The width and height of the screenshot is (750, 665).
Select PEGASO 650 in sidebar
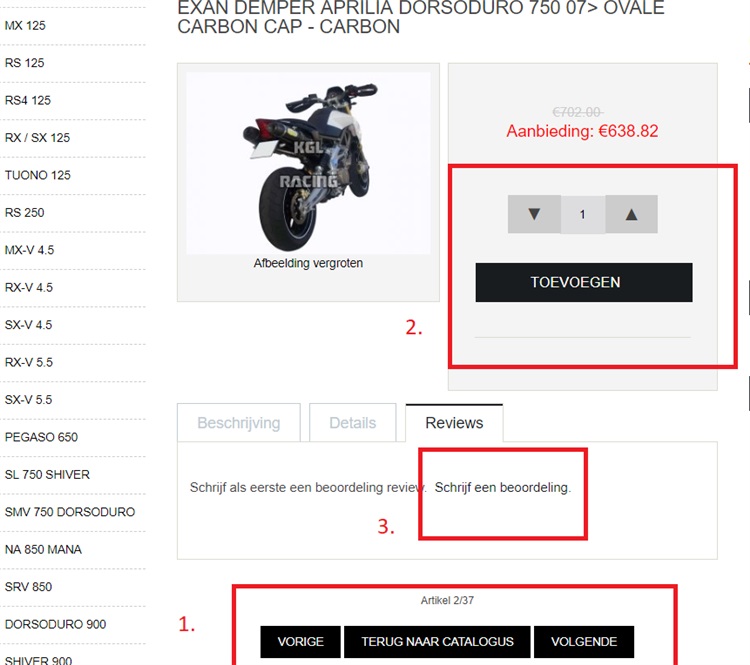click(x=41, y=437)
